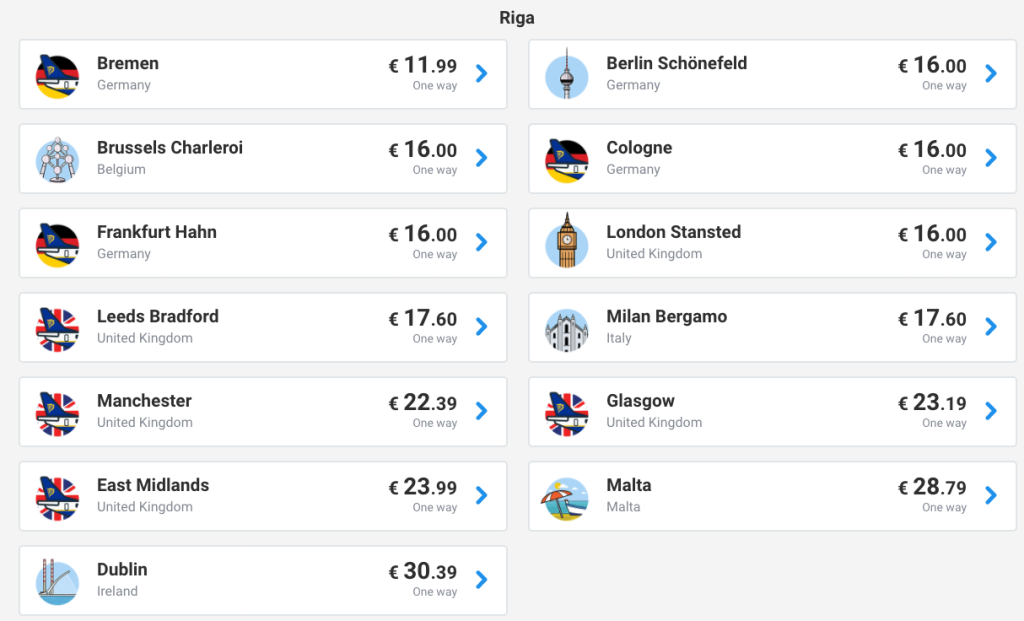The height and width of the screenshot is (621, 1024).
Task: Click the London Stansted Big Ben icon
Action: (567, 243)
